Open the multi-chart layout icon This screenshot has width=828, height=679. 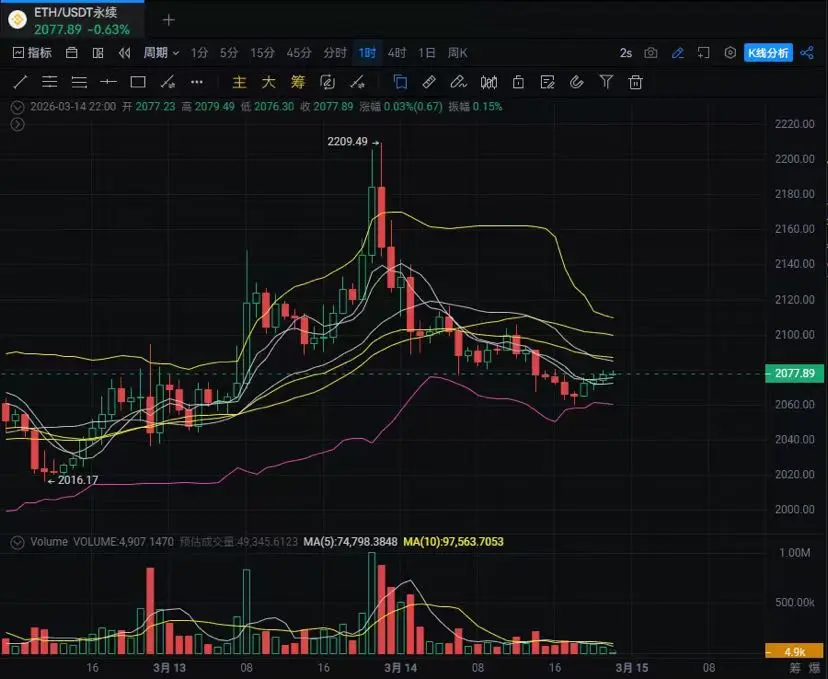pyautogui.click(x=98, y=53)
